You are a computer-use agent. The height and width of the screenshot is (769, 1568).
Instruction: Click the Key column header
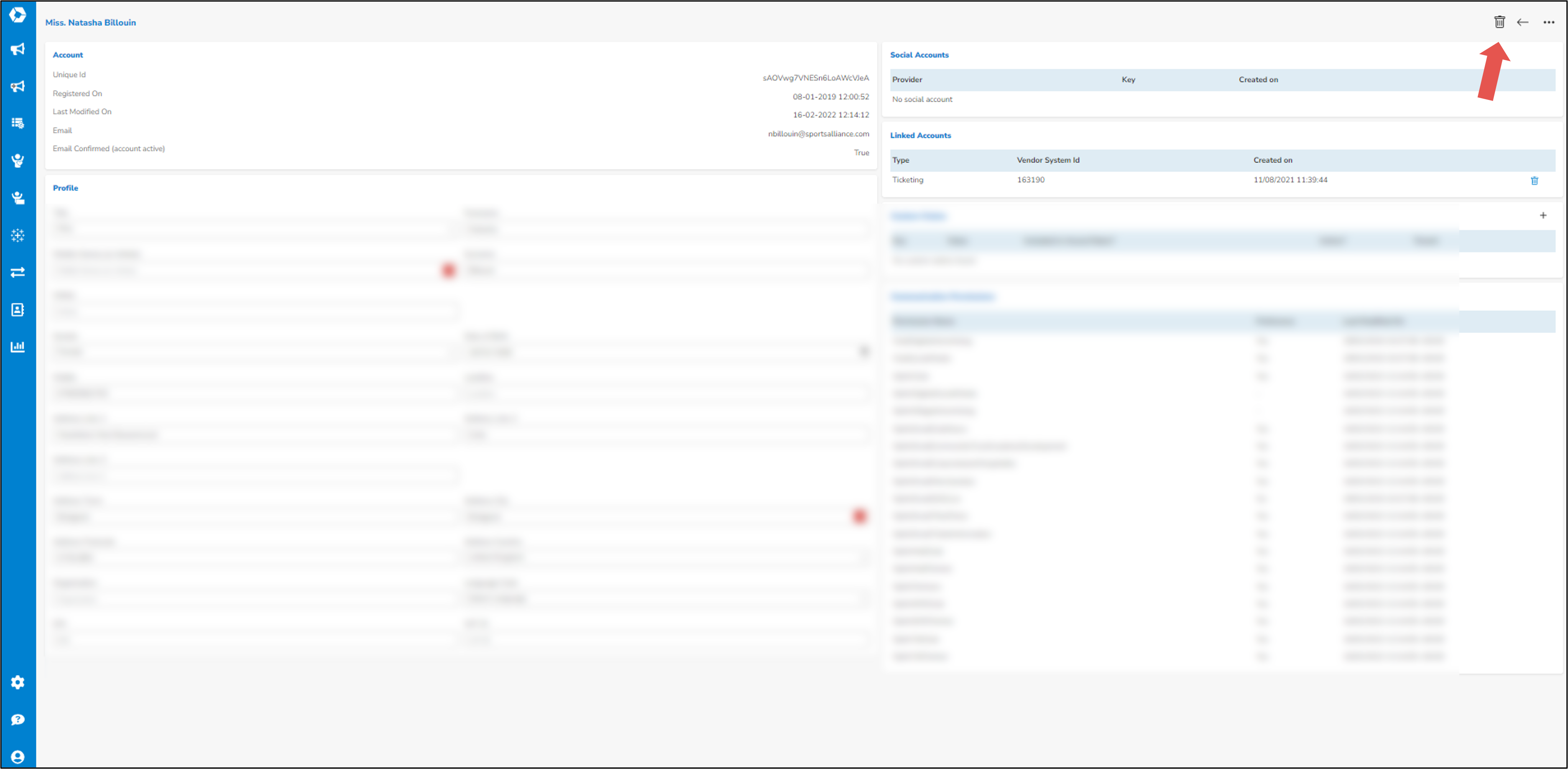click(1129, 80)
